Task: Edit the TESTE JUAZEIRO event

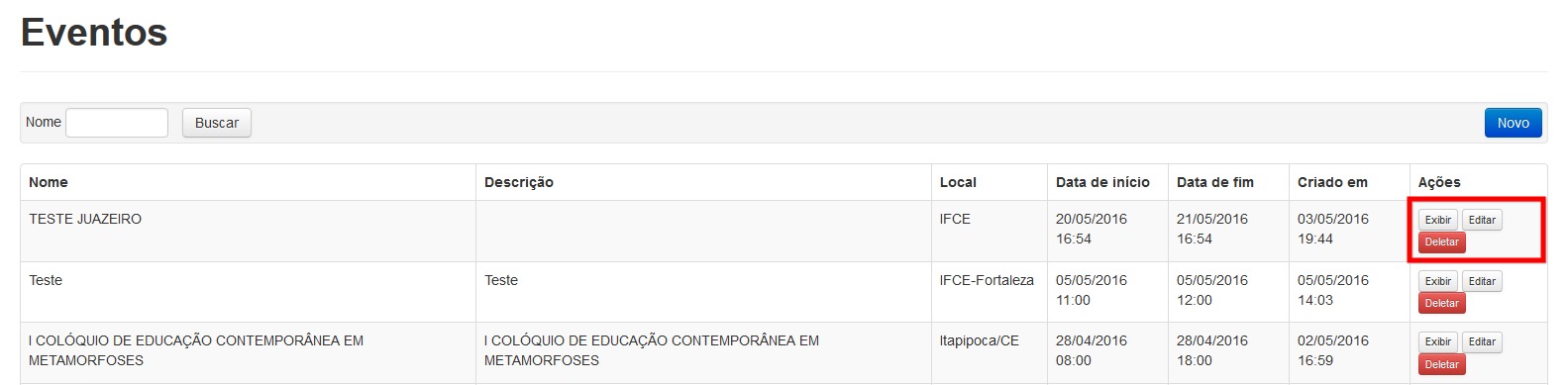Action: coord(1482,220)
